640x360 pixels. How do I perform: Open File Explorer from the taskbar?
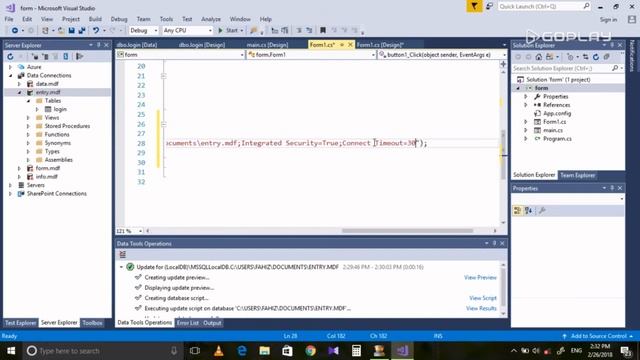click(264, 351)
